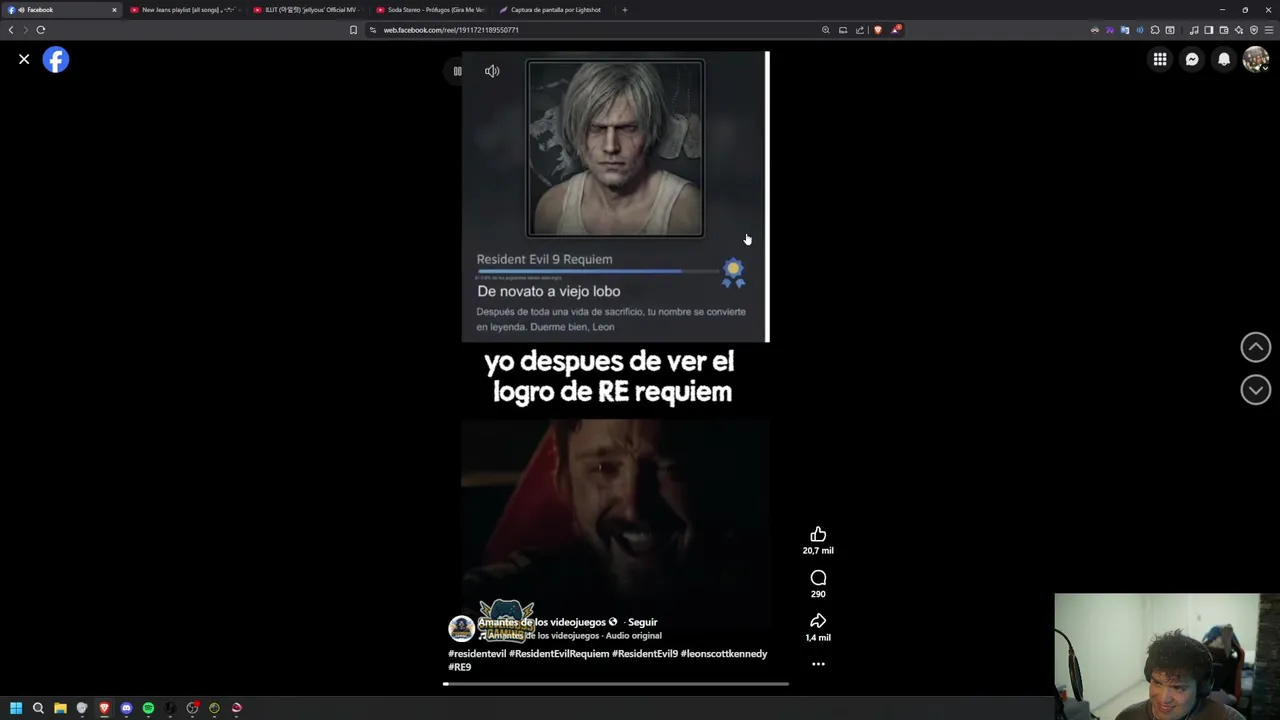1280x720 pixels.
Task: Go to the previous reel chevron up
Action: (x=1256, y=347)
